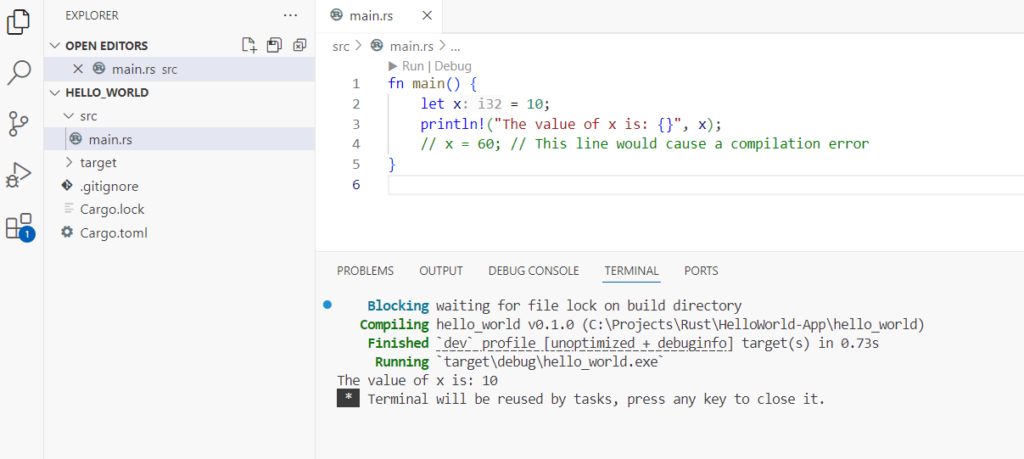Click the Debug code lens above main
Viewport: 1024px width, 459px height.
click(x=453, y=66)
